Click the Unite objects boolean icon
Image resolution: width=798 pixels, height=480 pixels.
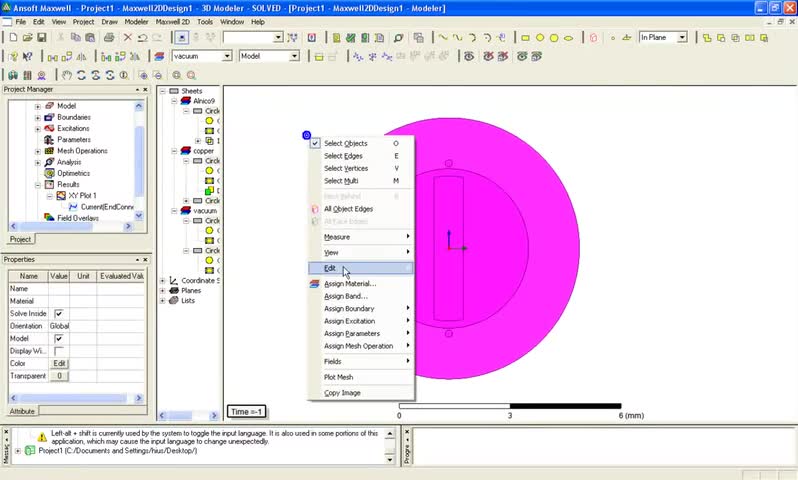(707, 38)
